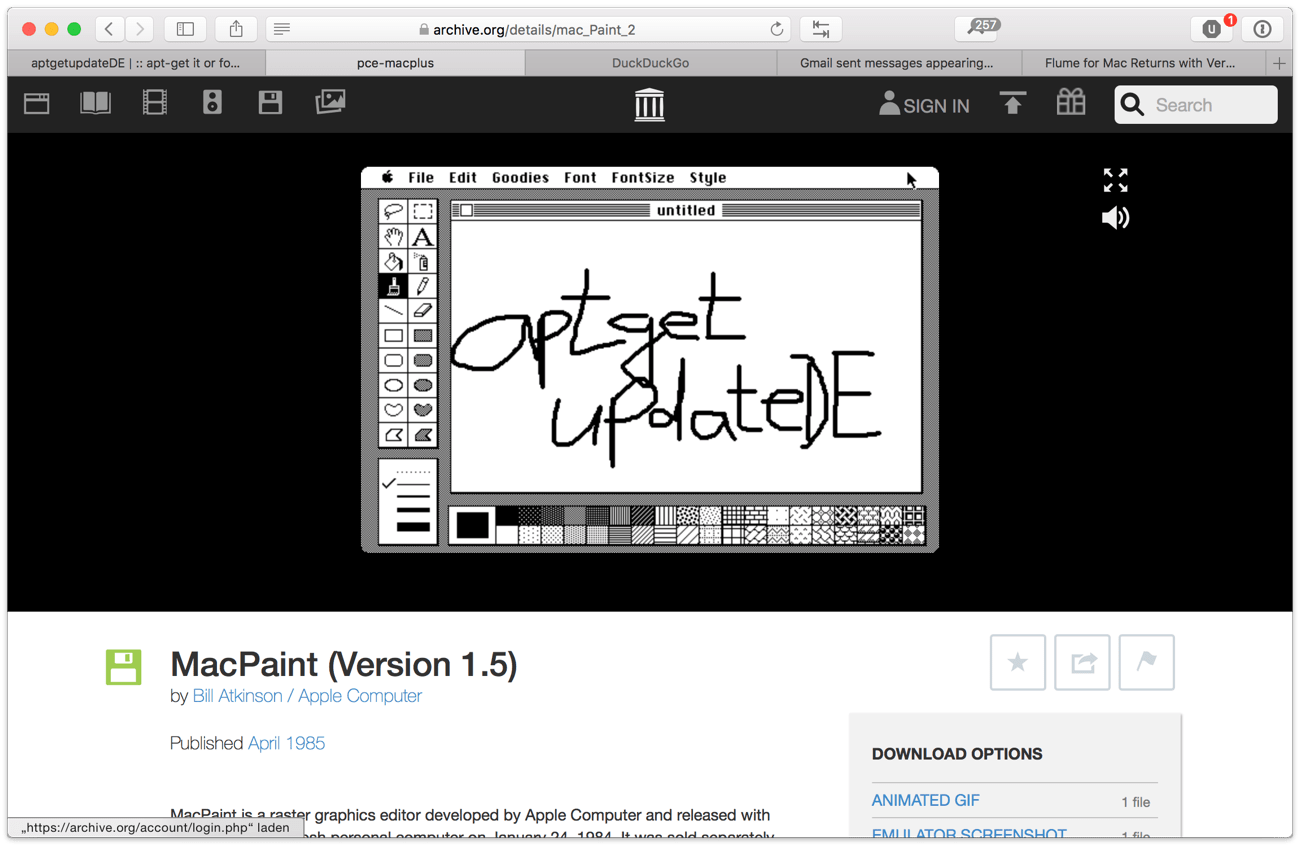
Task: Click the Donate gift icon
Action: click(x=1071, y=102)
